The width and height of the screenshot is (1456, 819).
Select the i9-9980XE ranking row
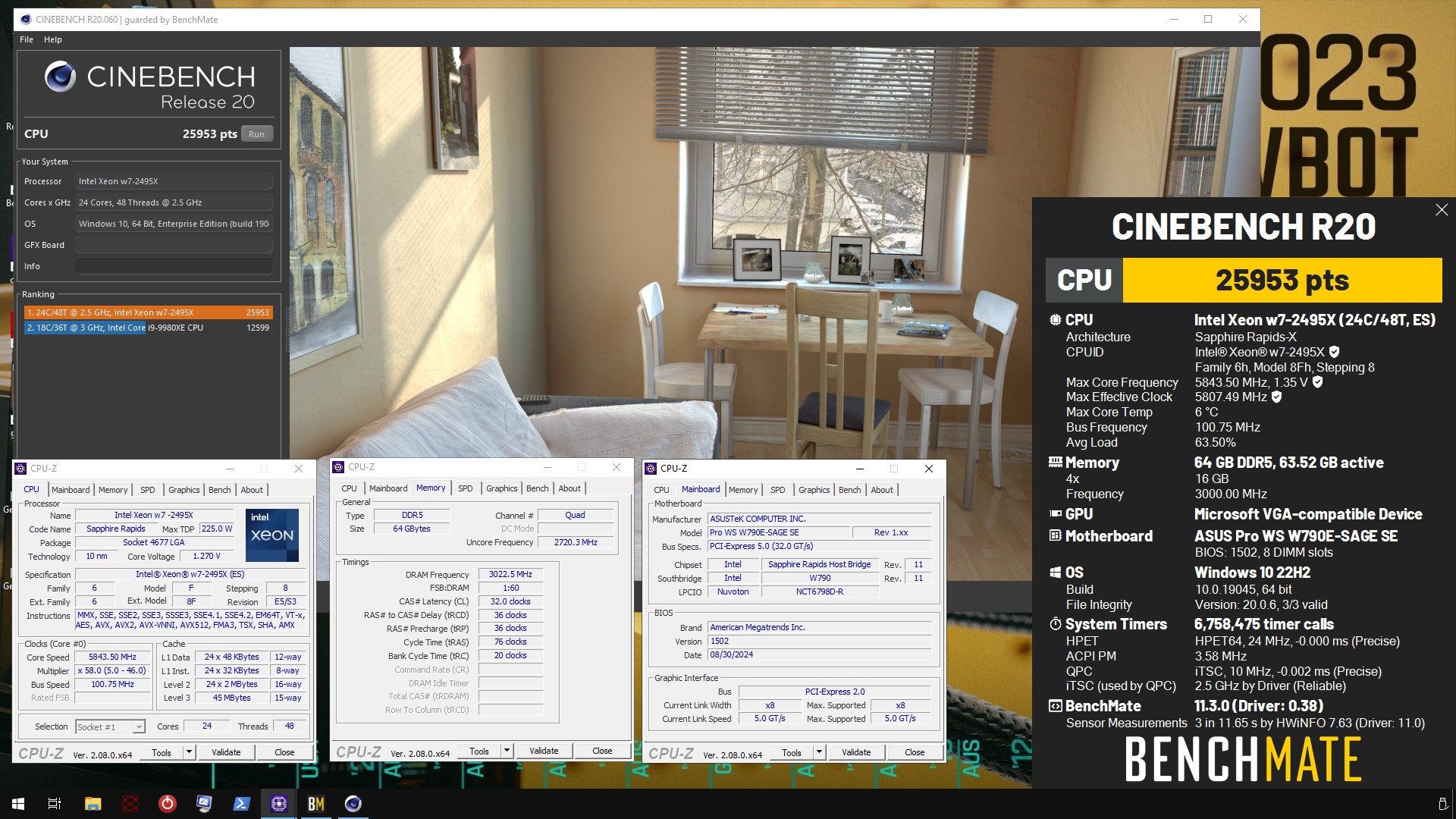148,328
